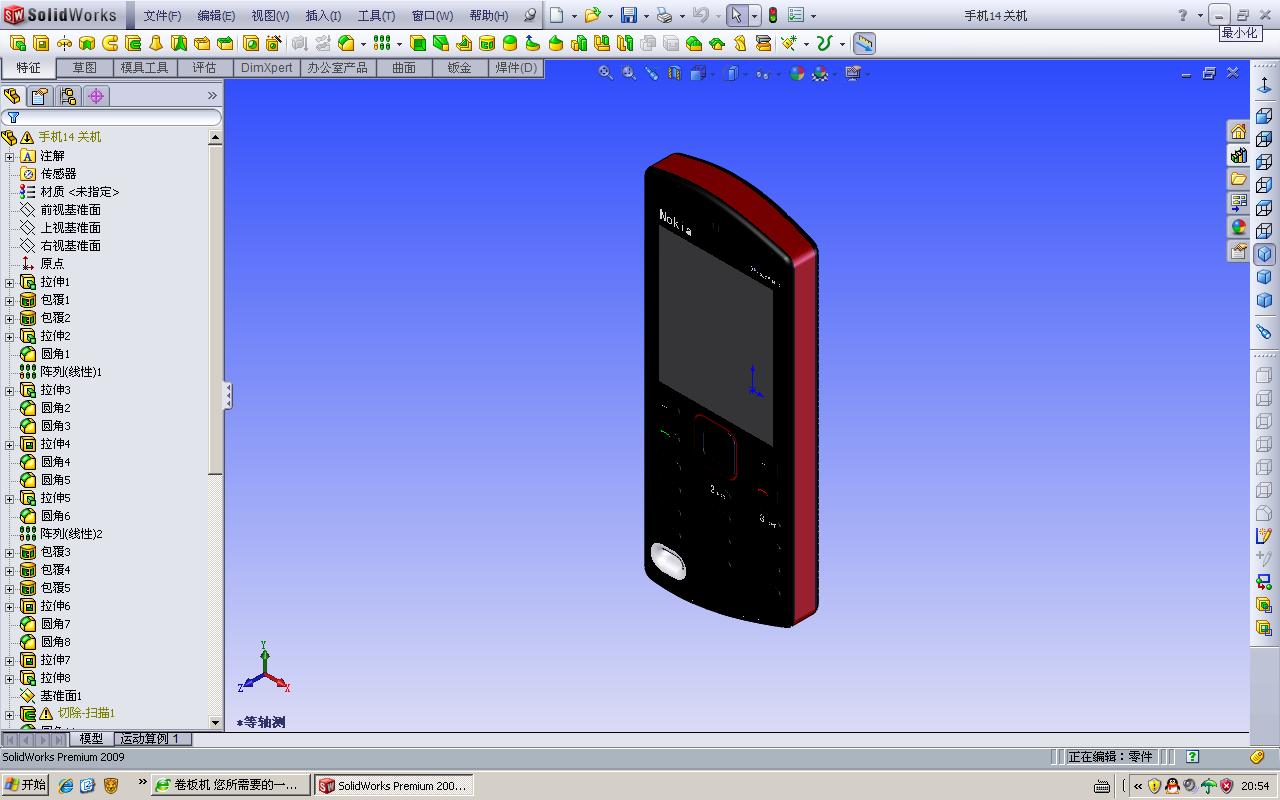Expand the 注解 tree node
Viewport: 1280px width, 800px height.
10,156
